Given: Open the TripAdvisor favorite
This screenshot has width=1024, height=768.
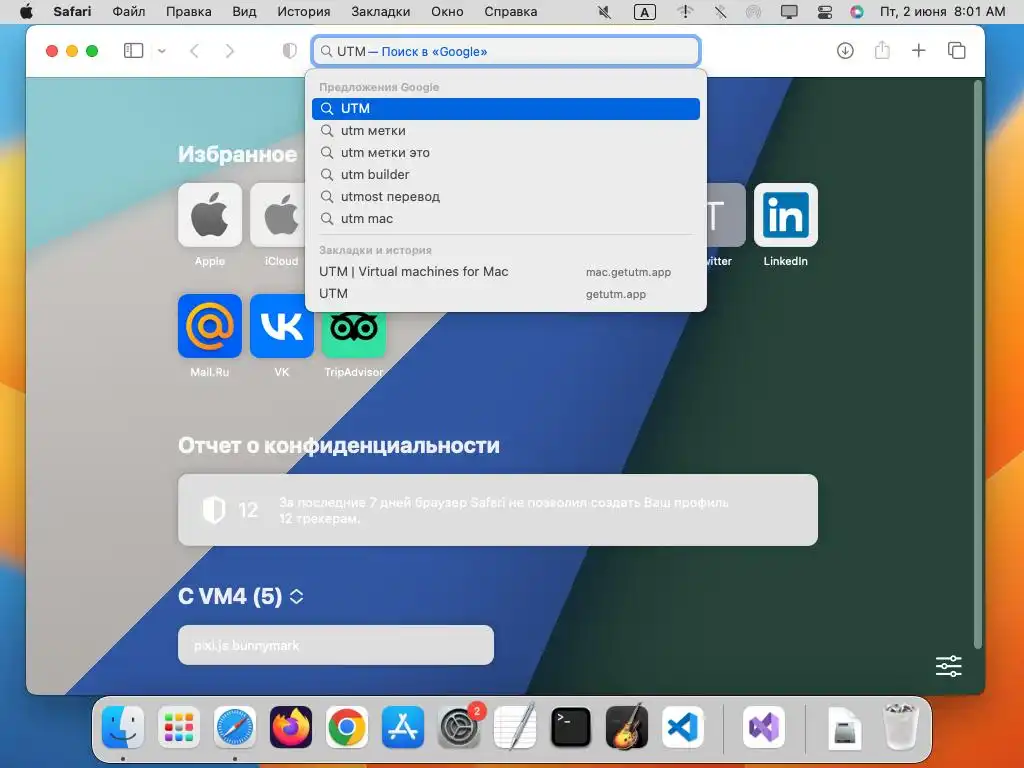Looking at the screenshot, I should click(x=353, y=333).
